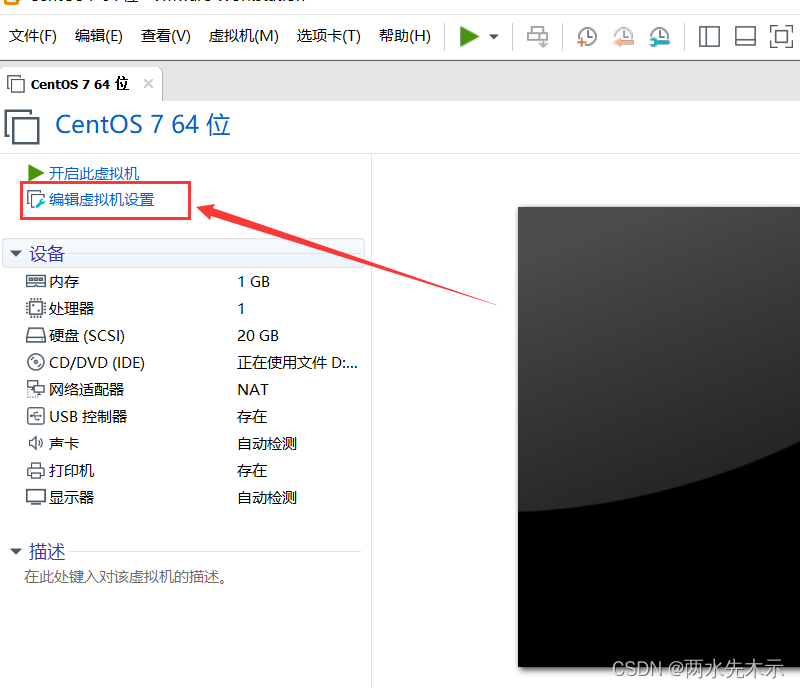800x688 pixels.
Task: Take a snapshot of this virtual machine
Action: point(586,36)
